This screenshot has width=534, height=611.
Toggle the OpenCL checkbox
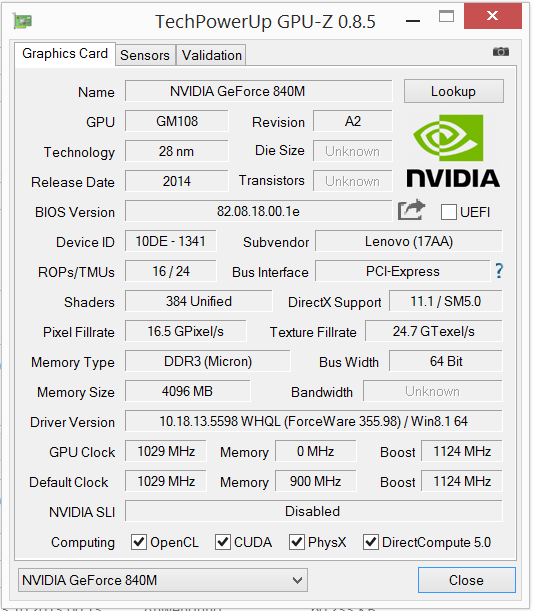(139, 542)
